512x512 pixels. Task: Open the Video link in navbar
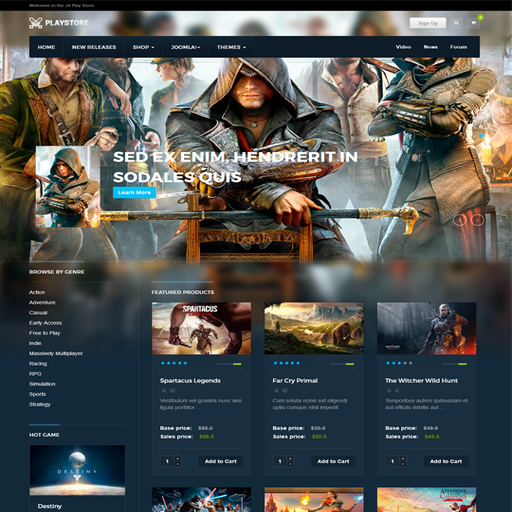point(403,47)
